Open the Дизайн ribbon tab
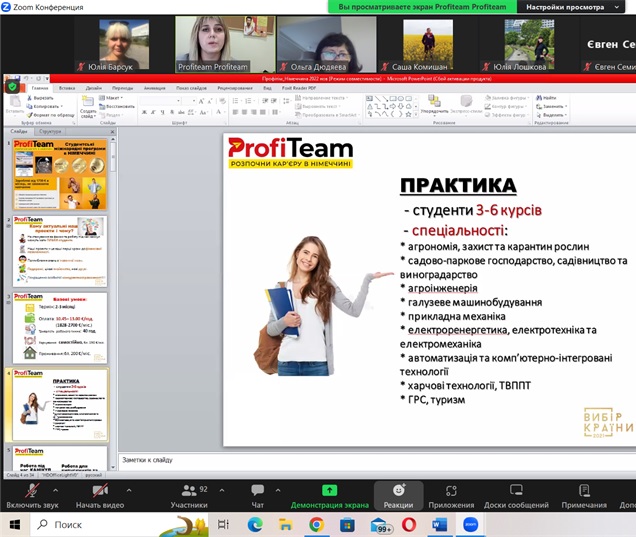This screenshot has width=636, height=537. coord(93,88)
